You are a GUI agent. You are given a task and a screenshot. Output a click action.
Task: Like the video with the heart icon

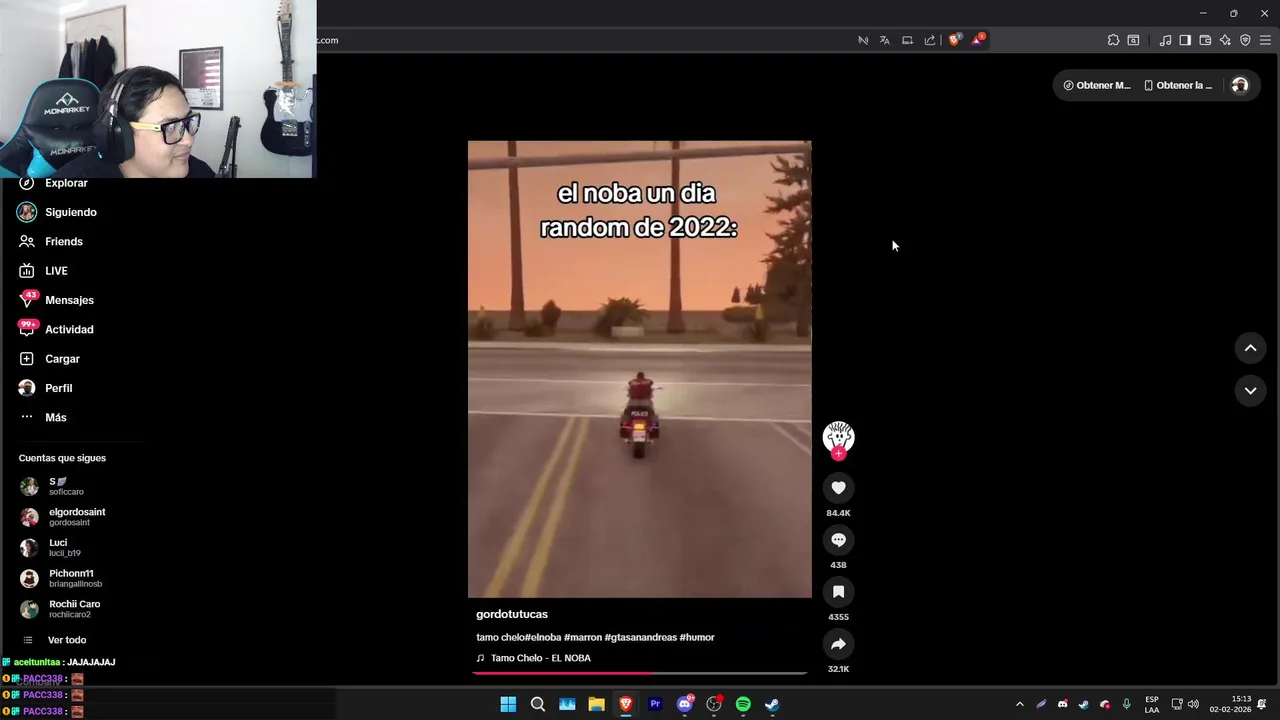click(838, 488)
